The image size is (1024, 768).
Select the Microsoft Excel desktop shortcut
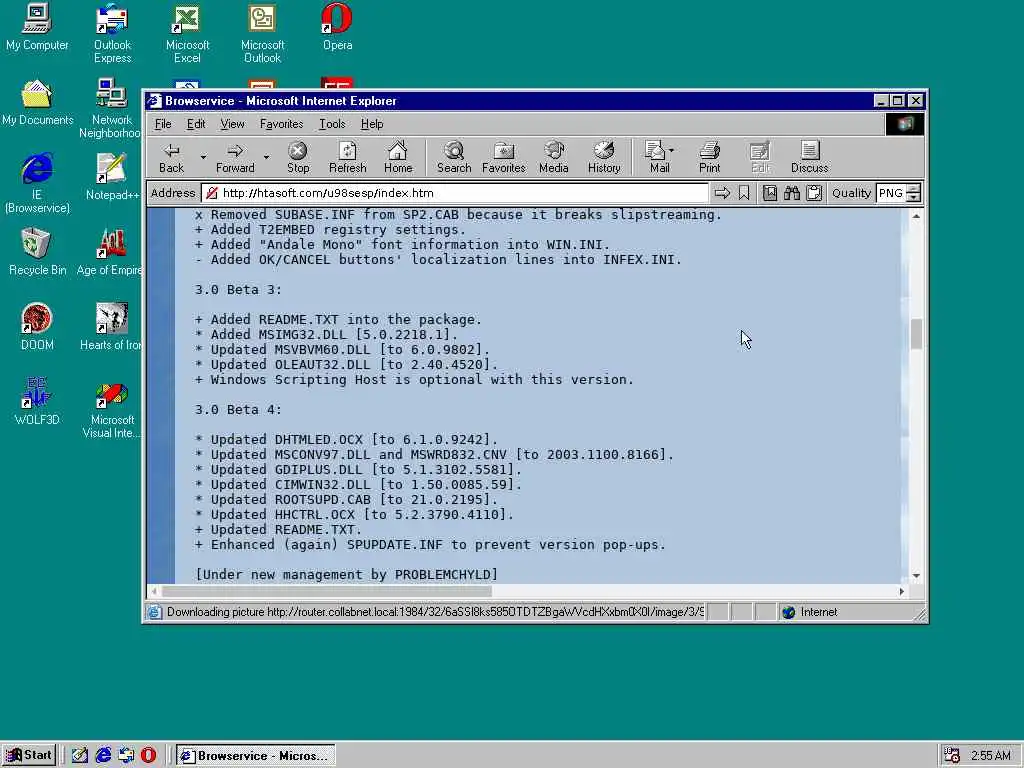click(x=187, y=33)
